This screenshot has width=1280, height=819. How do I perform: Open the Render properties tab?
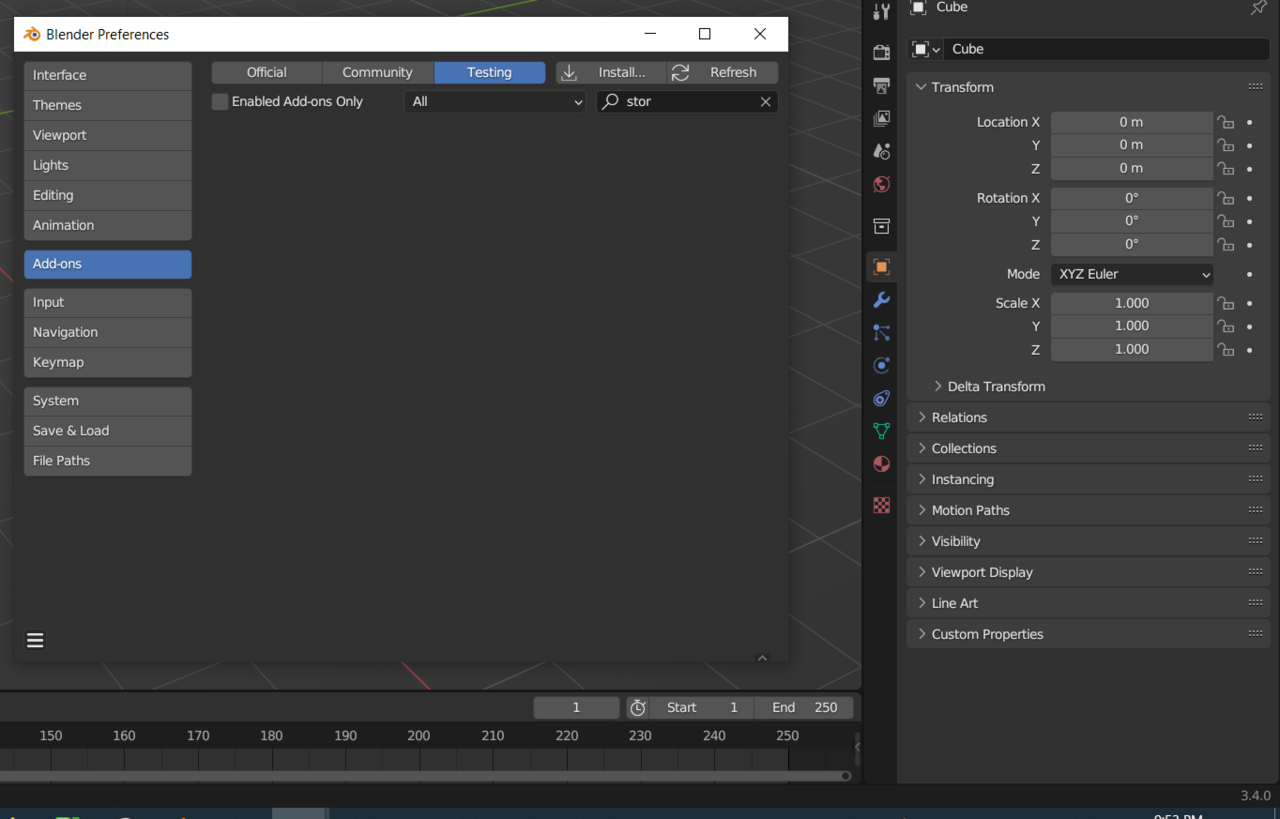(x=881, y=52)
